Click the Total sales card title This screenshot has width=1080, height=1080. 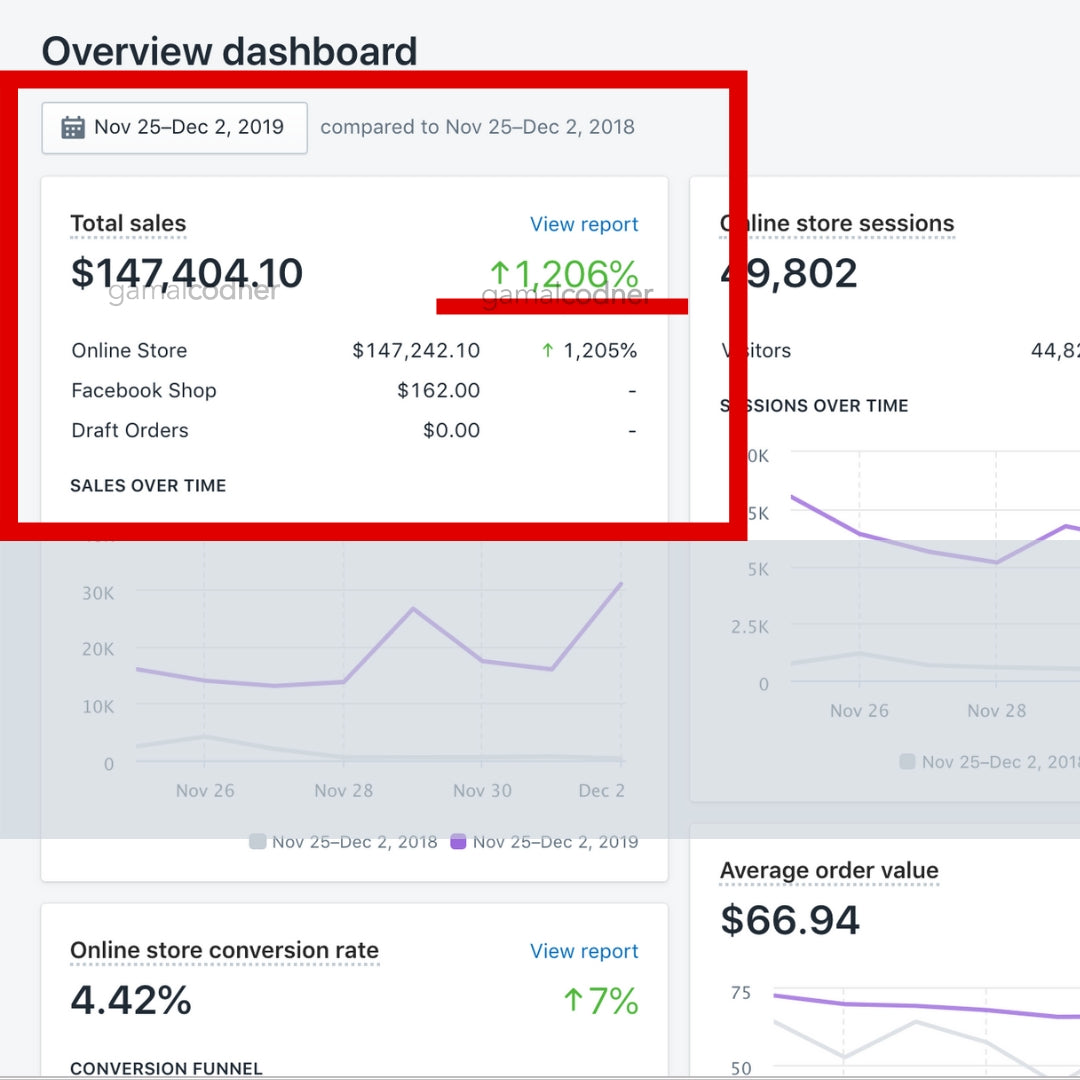coord(128,224)
